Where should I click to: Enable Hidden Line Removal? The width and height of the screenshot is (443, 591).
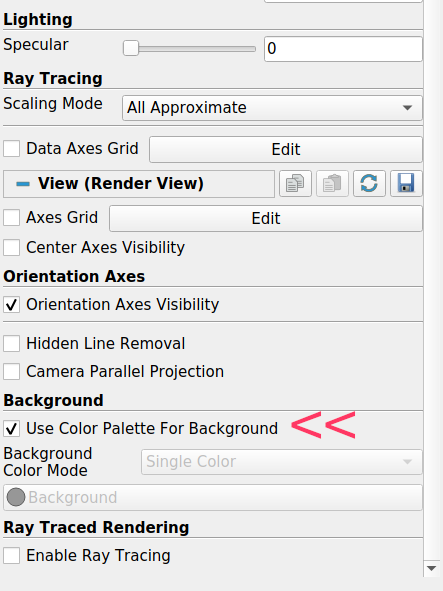12,344
